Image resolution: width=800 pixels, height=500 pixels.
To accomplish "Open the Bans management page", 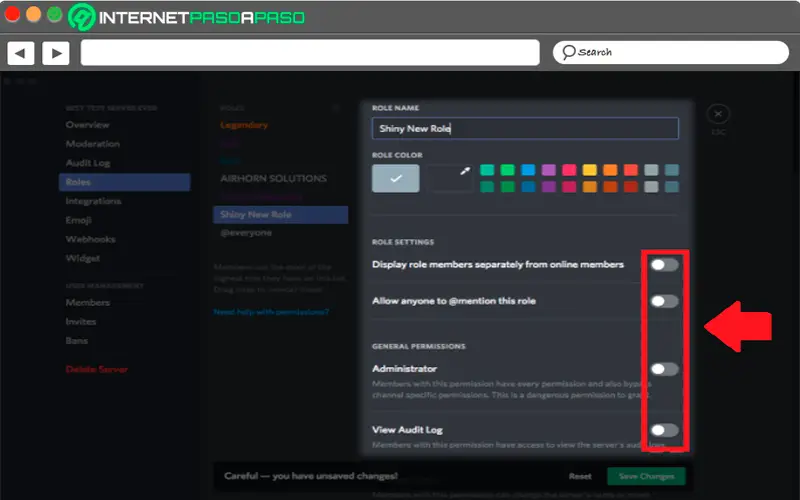I will [77, 340].
